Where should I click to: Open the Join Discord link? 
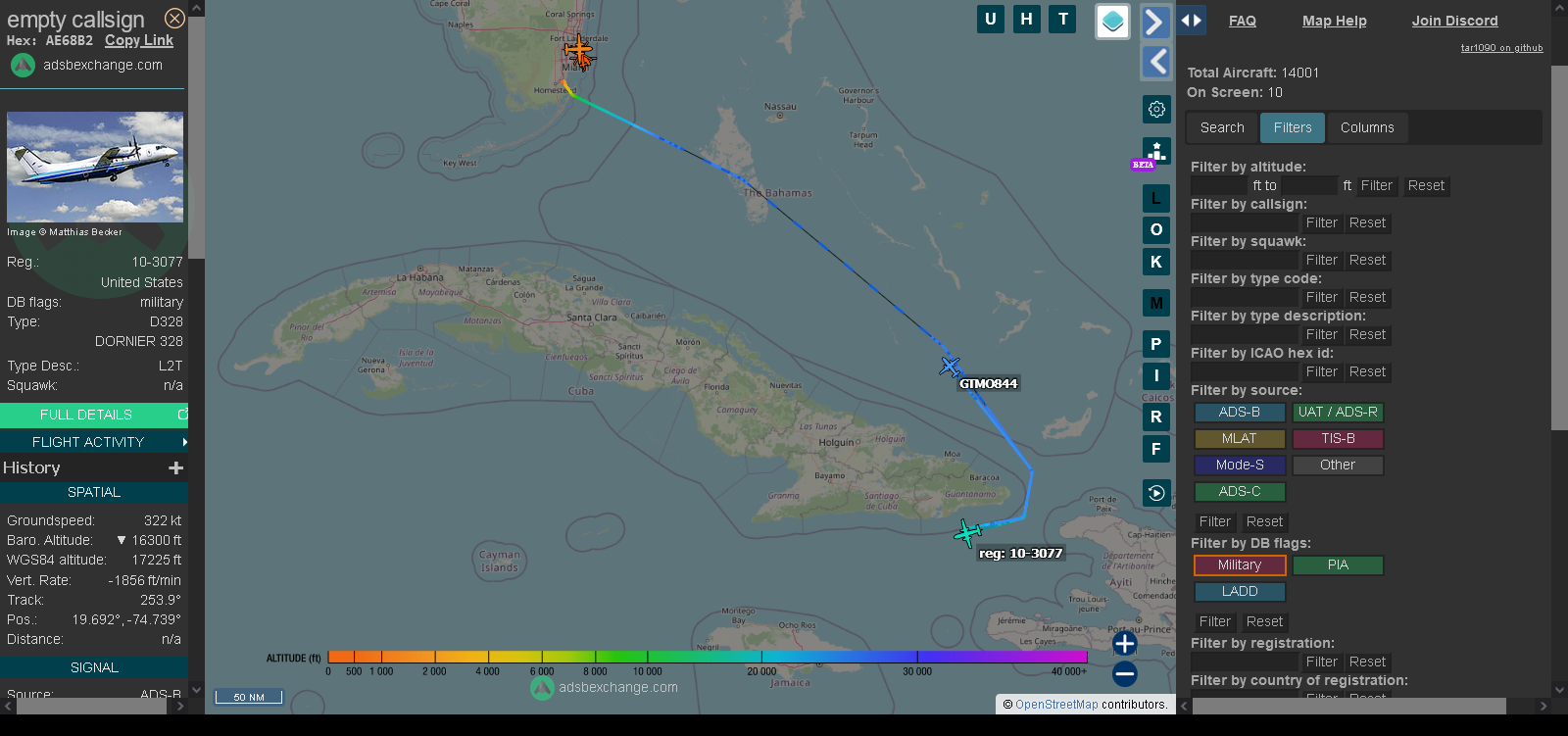tap(1454, 21)
